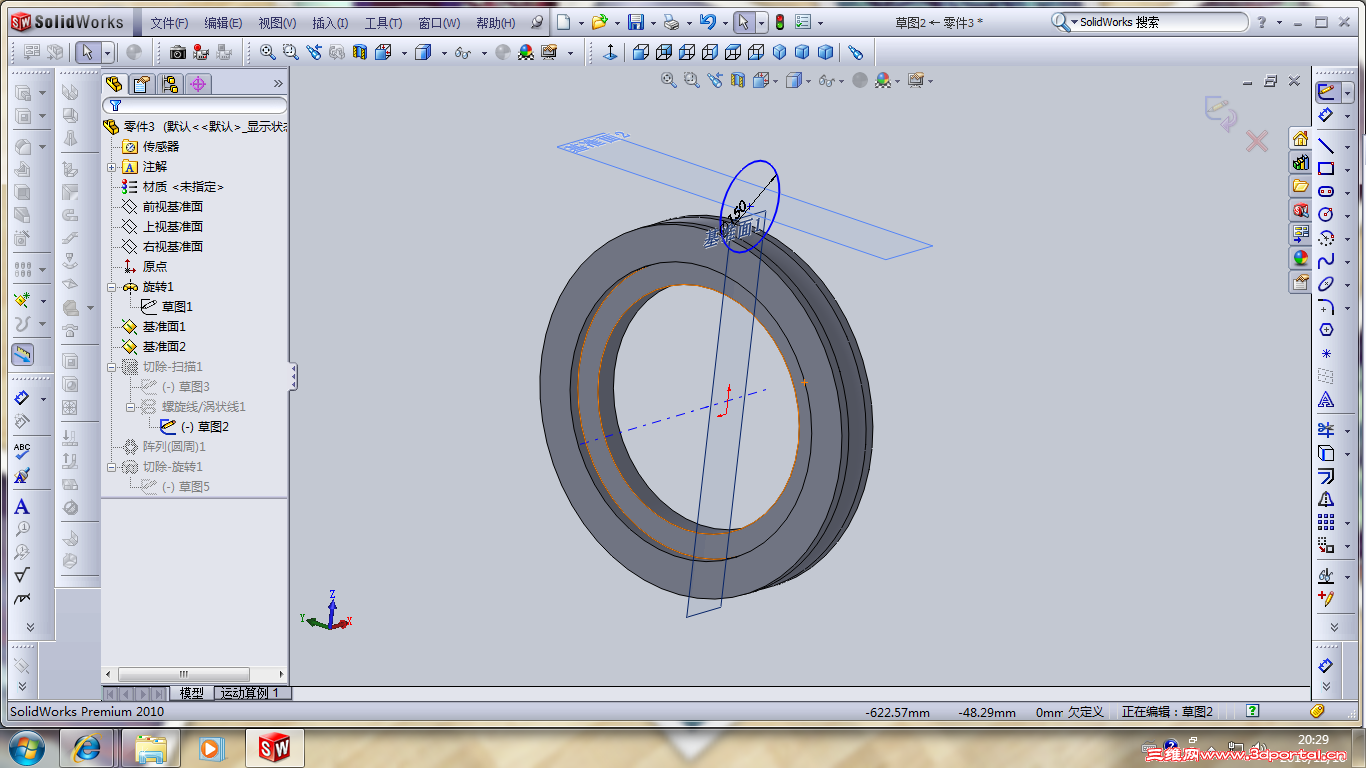The height and width of the screenshot is (768, 1366).
Task: Open the 编辑(E) menu
Action: (223, 23)
